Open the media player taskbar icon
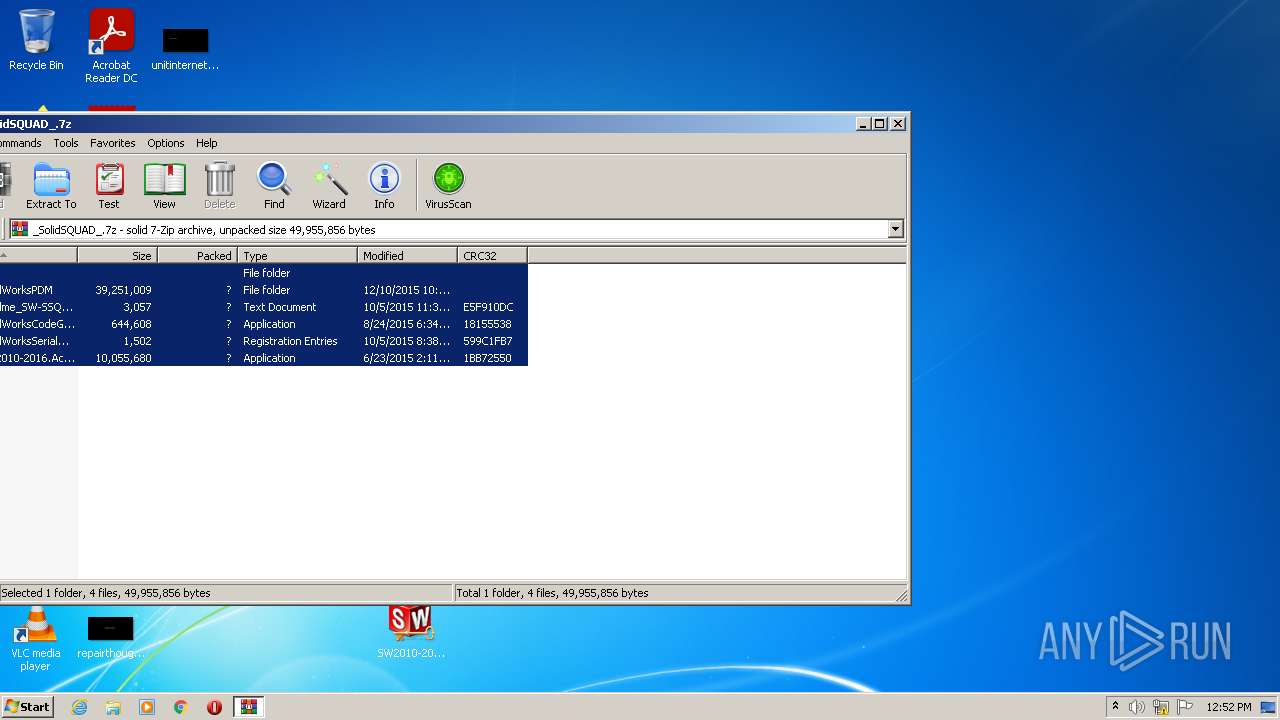 (x=147, y=707)
